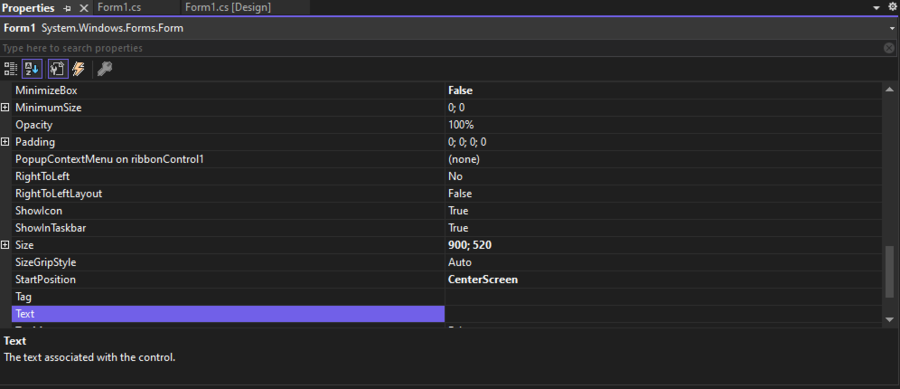Image resolution: width=900 pixels, height=389 pixels.
Task: Select the Opacity property row
Action: tap(228, 125)
